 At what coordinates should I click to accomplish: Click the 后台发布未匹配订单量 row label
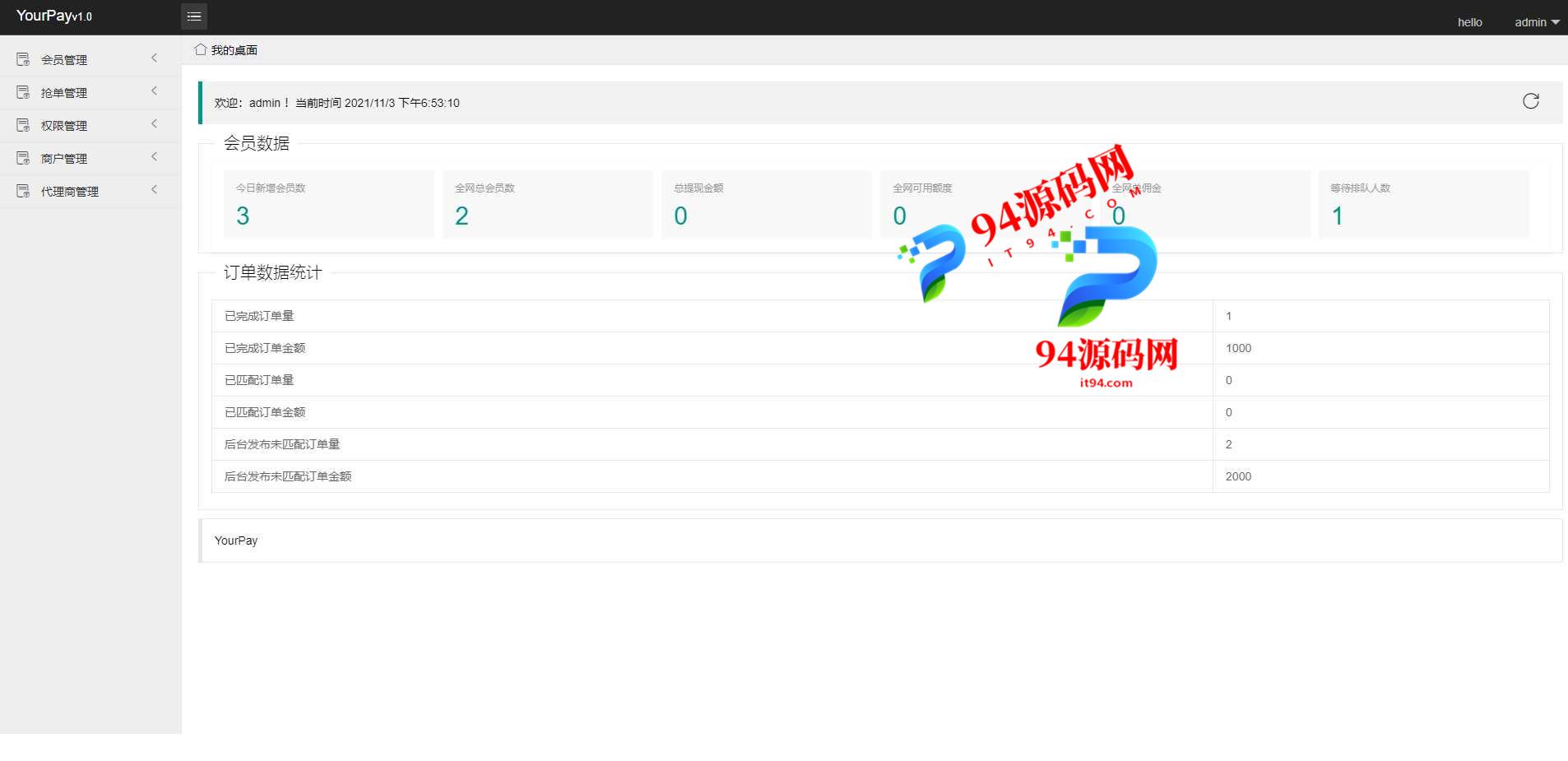coord(282,444)
